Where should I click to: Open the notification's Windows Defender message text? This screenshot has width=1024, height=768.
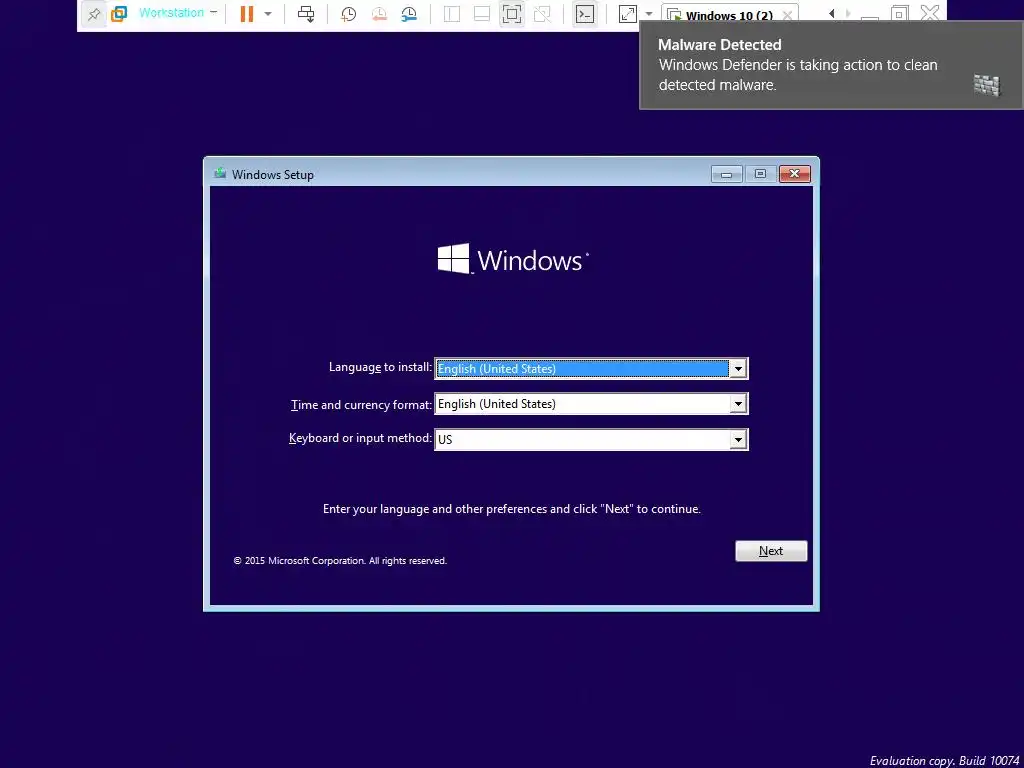(x=798, y=74)
